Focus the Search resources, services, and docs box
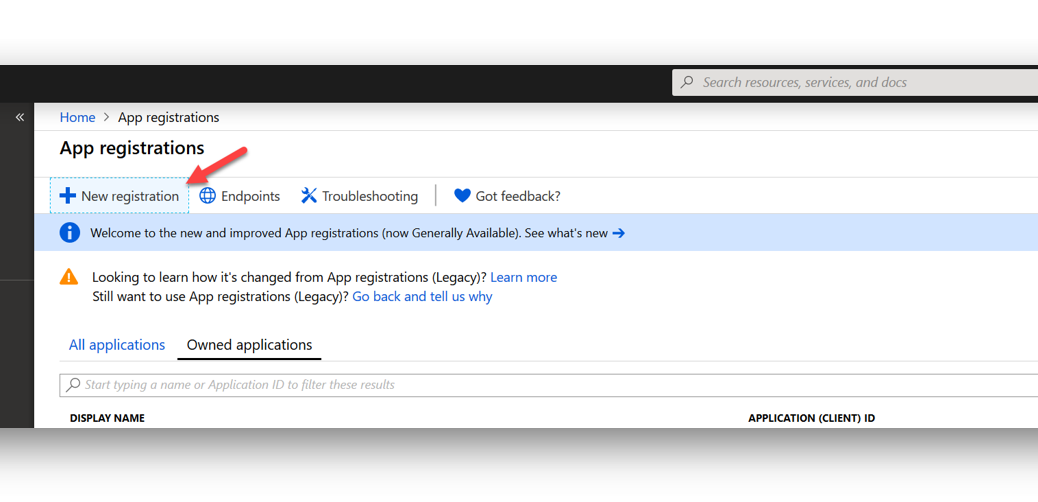1038x502 pixels. 855,83
